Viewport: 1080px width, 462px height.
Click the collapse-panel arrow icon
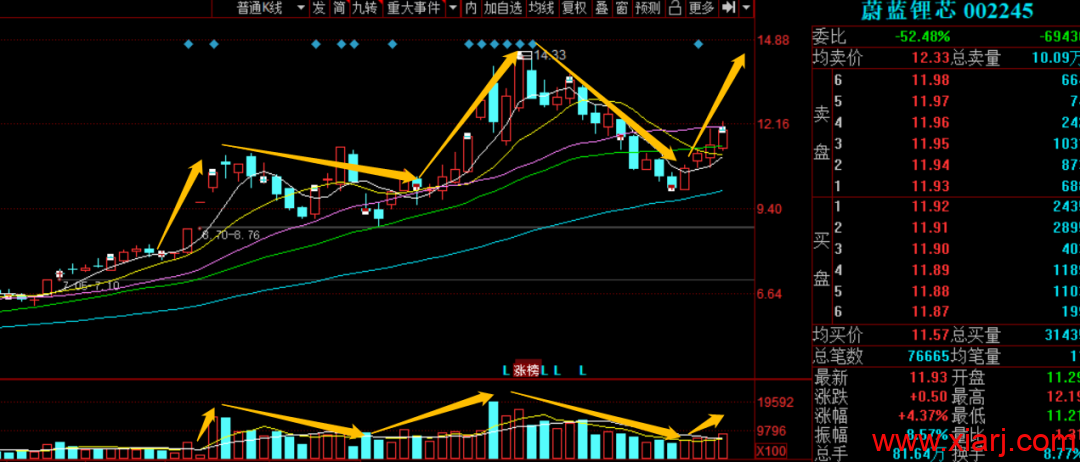click(x=728, y=8)
